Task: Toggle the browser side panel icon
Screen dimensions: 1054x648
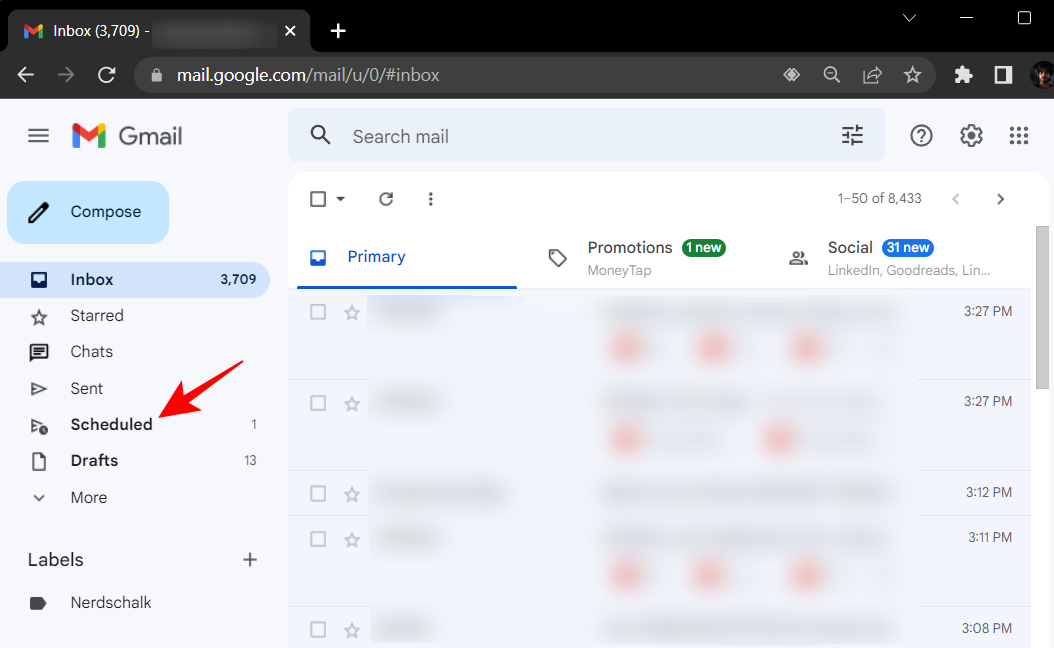Action: tap(1004, 75)
